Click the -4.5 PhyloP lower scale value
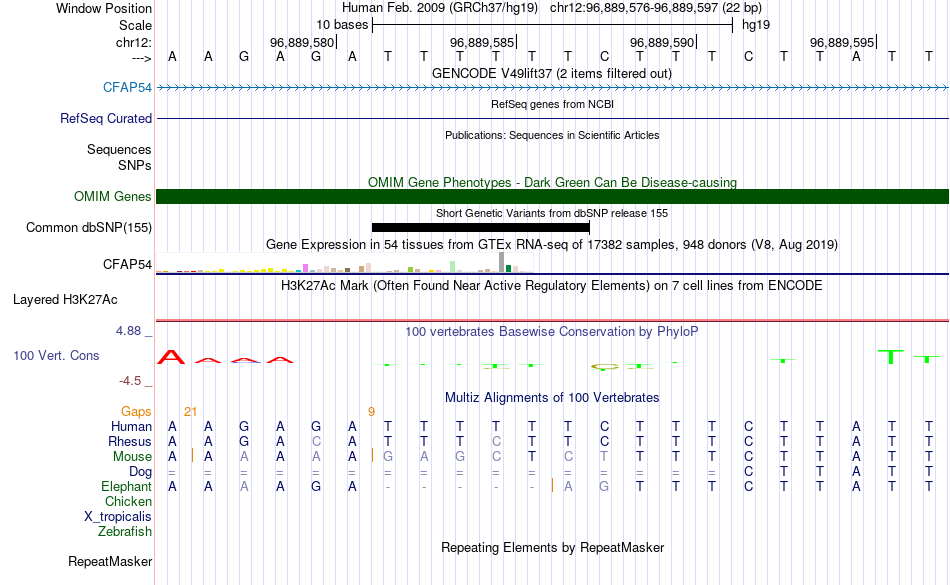The height and width of the screenshot is (585, 950). [130, 381]
